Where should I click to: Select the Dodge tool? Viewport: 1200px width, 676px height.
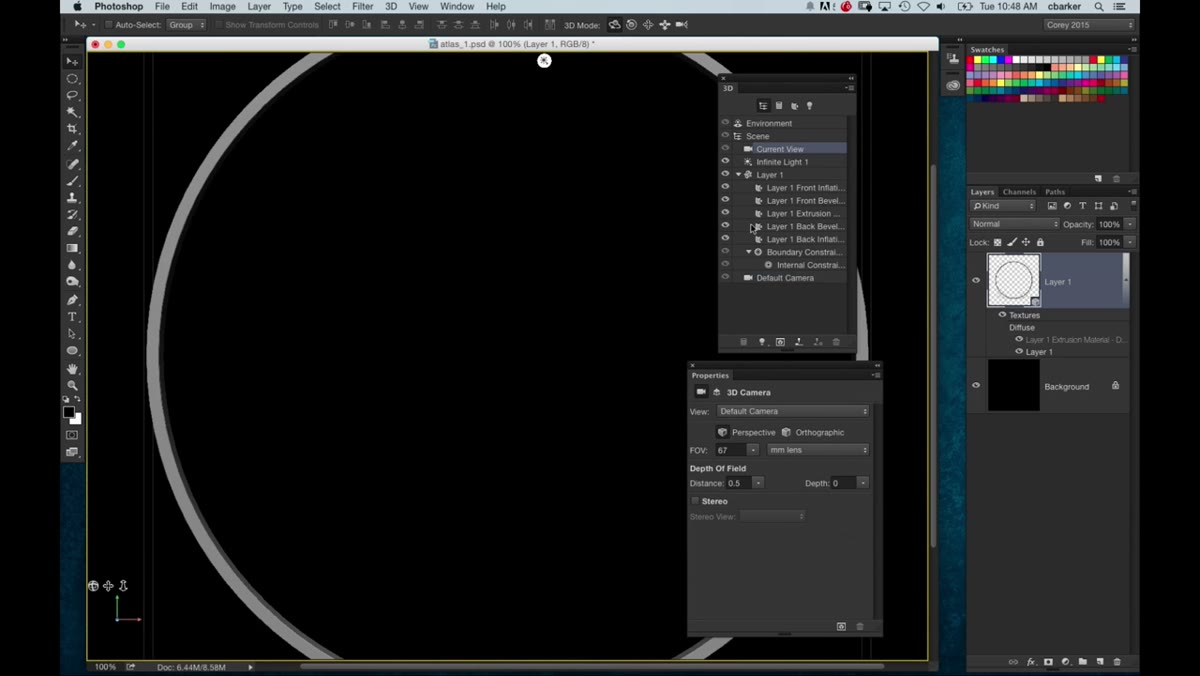[72, 283]
